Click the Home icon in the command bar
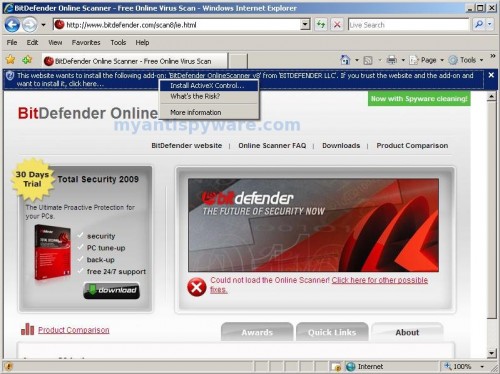The width and height of the screenshot is (500, 374). pos(345,60)
